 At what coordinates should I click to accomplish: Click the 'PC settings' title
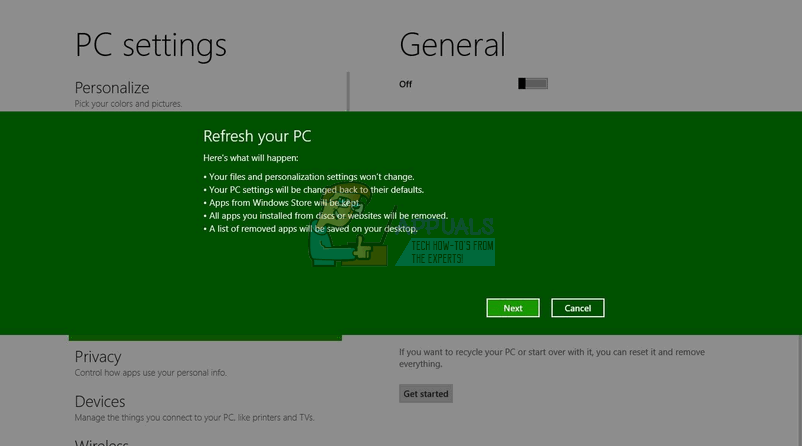(150, 46)
